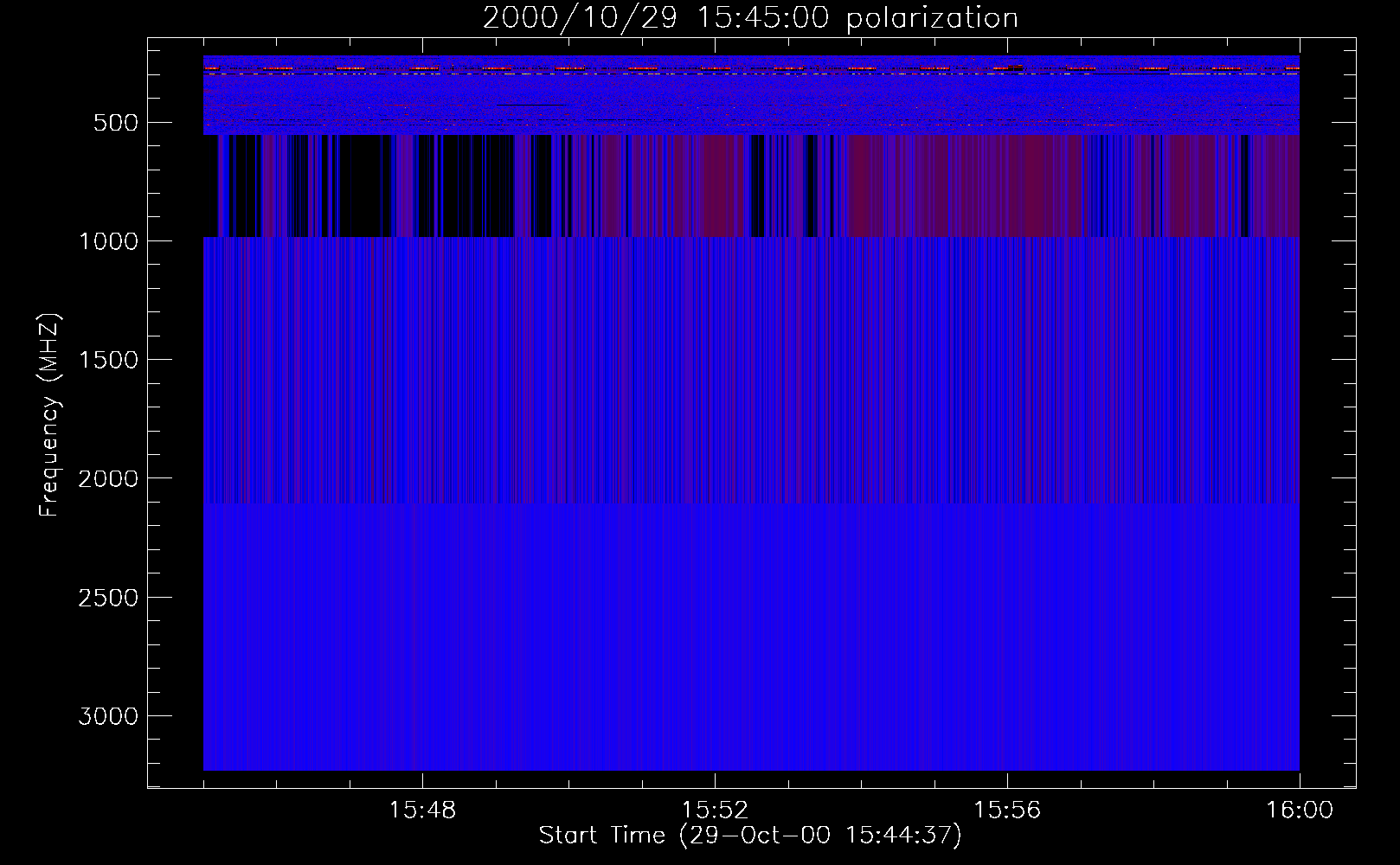Click the 1500 frequency tick label

108,360
